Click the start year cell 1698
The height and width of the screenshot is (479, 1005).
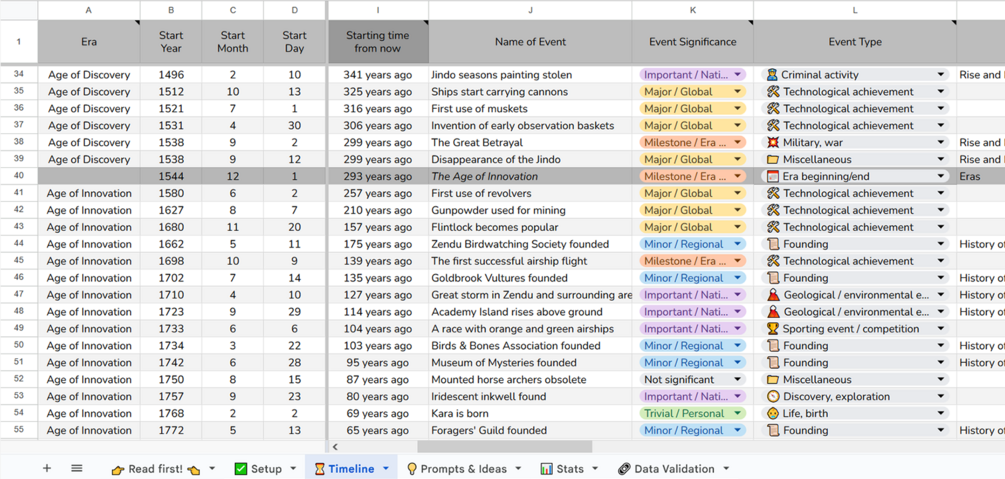click(171, 261)
